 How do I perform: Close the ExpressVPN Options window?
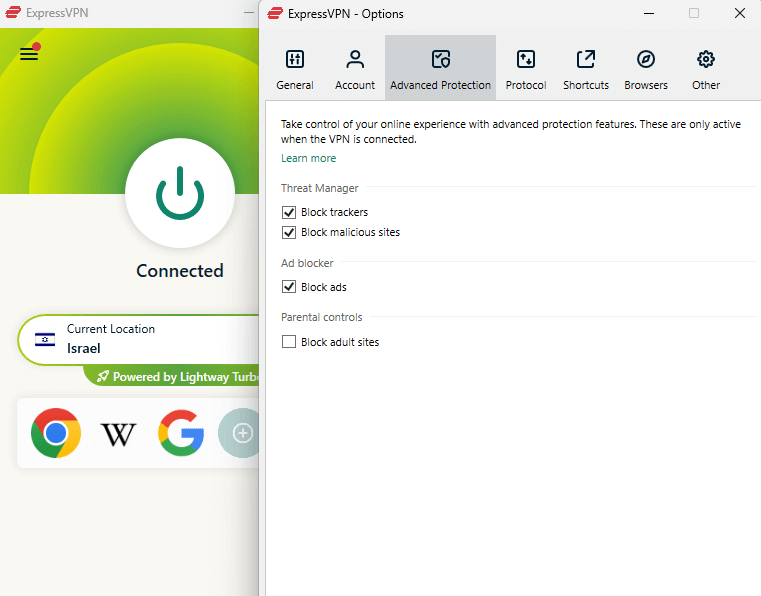[x=740, y=14]
